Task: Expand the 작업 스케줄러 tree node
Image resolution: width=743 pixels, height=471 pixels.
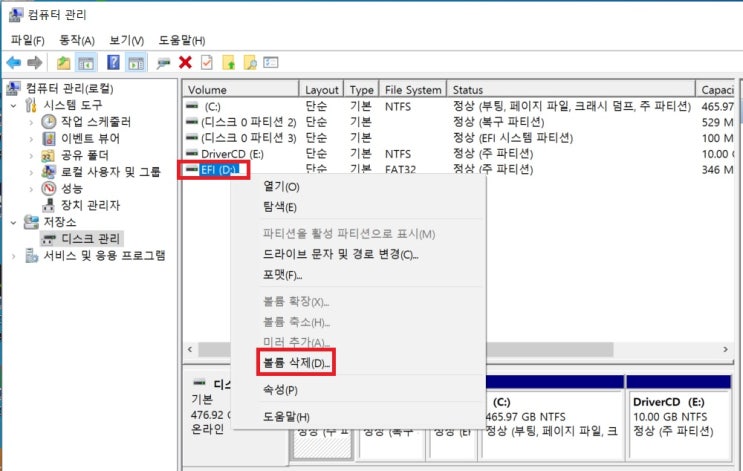Action: 31,122
